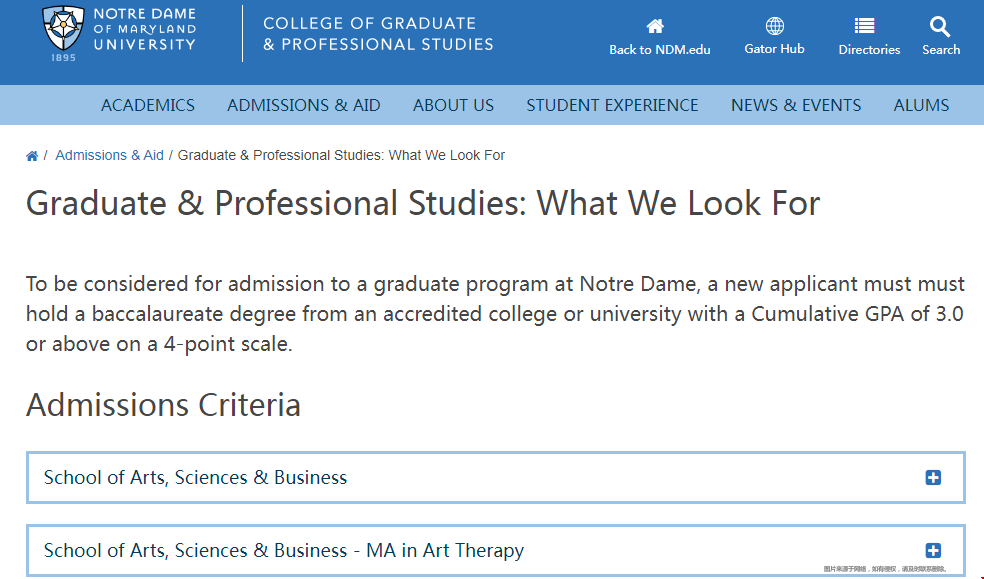Viewport: 984px width, 579px height.
Task: Click the Search magnifying glass icon
Action: point(939,26)
